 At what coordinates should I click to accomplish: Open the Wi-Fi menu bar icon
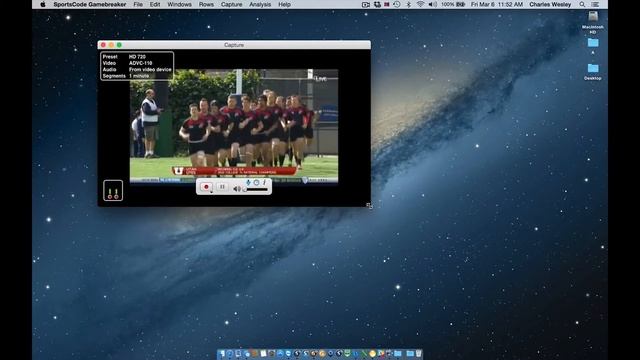[420, 4]
